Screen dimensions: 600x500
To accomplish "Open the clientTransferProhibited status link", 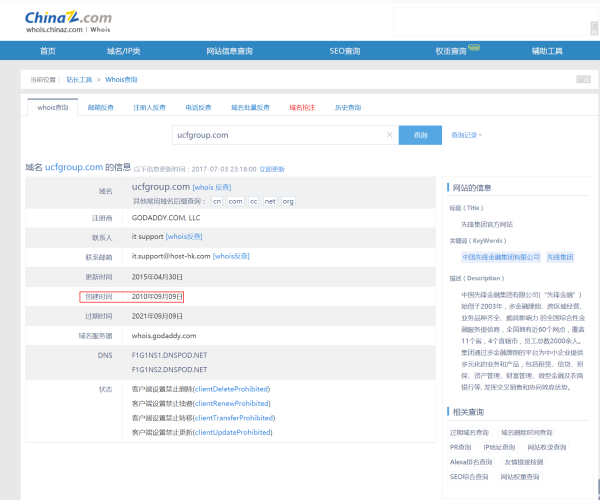I will [x=234, y=418].
